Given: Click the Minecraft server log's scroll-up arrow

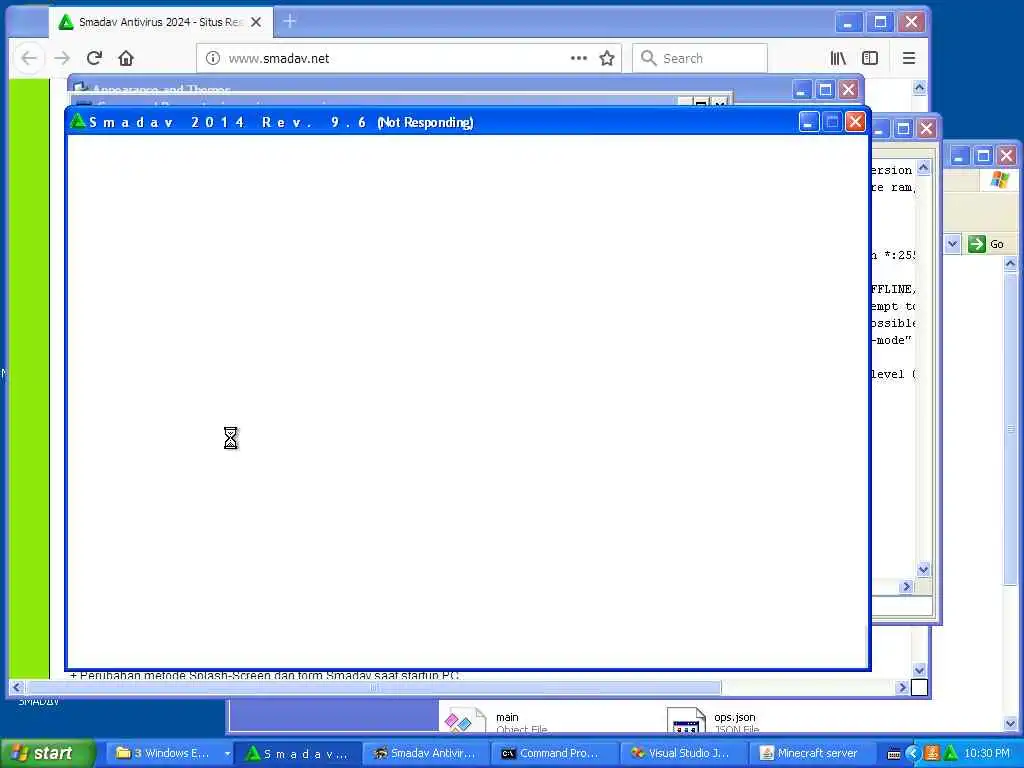Looking at the screenshot, I should tap(923, 168).
